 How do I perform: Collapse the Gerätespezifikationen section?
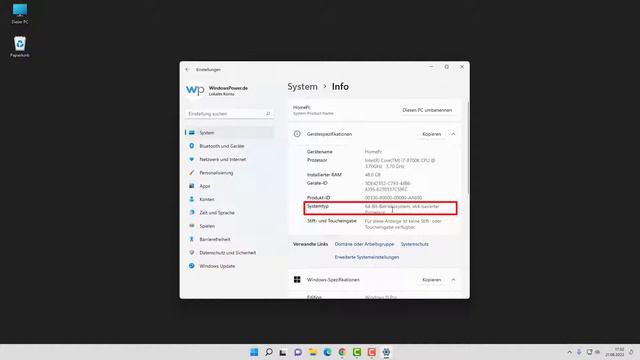tap(453, 134)
